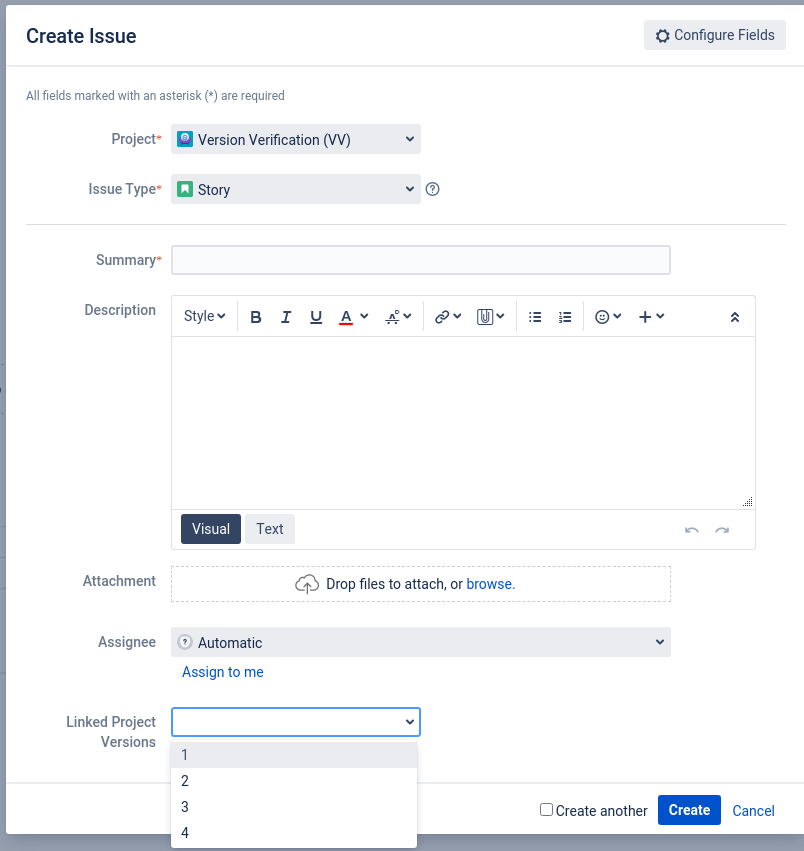Insert a bullet list
804x851 pixels.
tap(535, 317)
